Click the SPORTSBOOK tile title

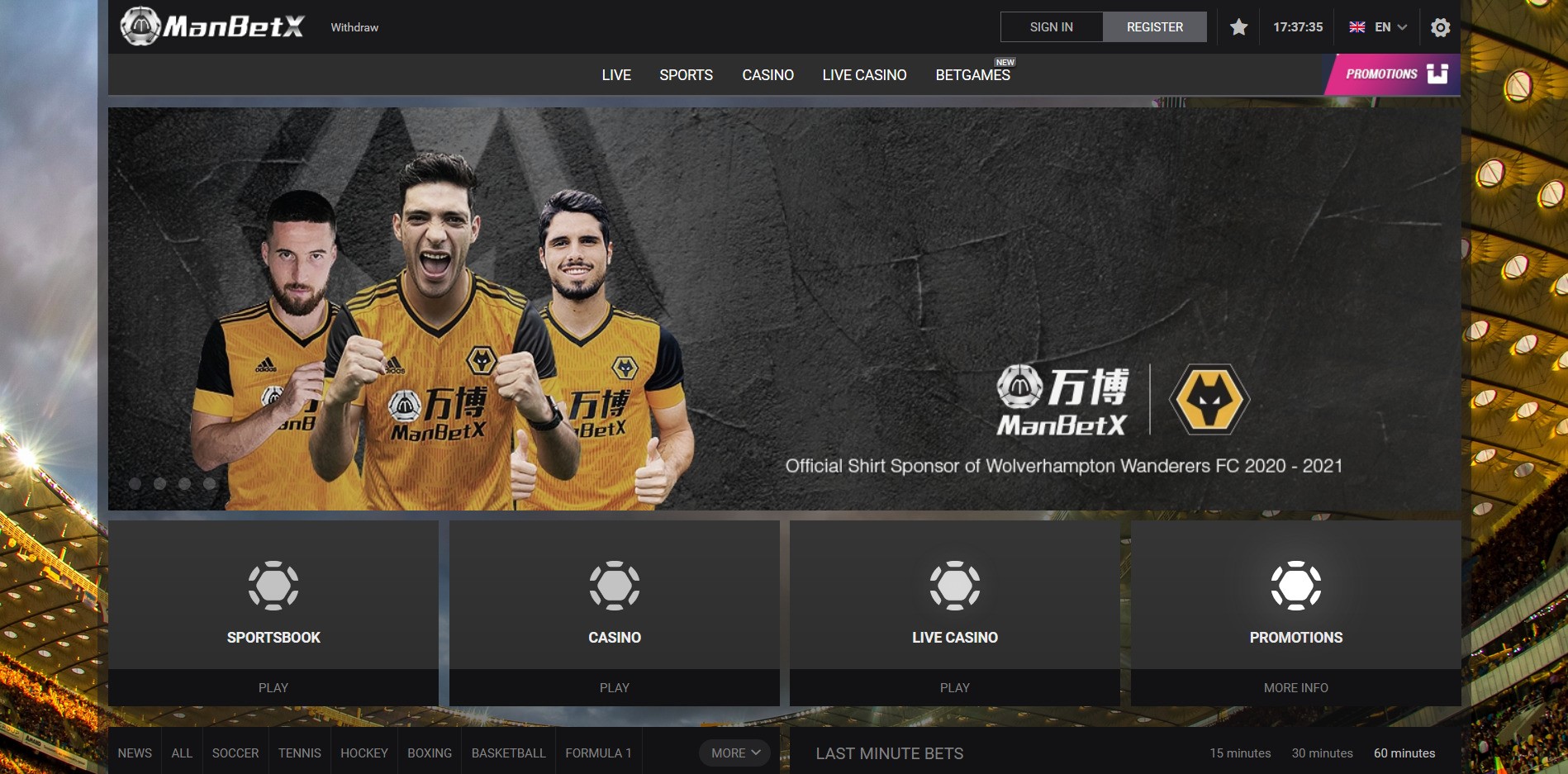(x=273, y=638)
